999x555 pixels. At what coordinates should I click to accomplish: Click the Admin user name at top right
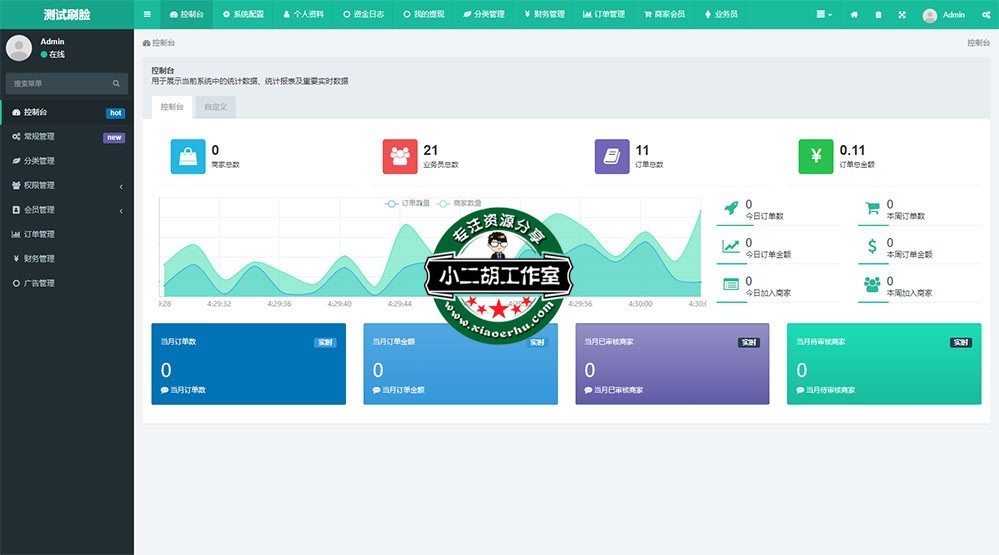pyautogui.click(x=953, y=15)
